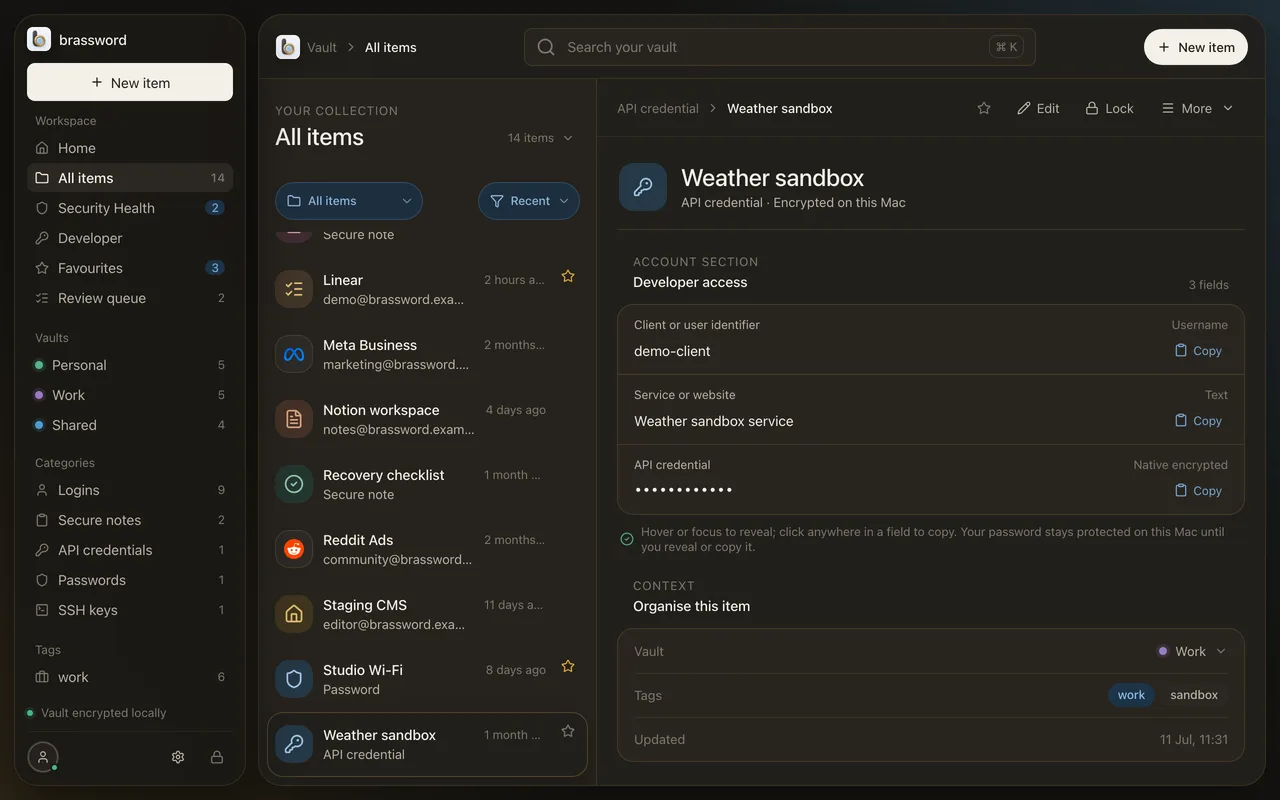Click the Meta Business logo icon
Screen dimensions: 1280x800
pos(294,354)
